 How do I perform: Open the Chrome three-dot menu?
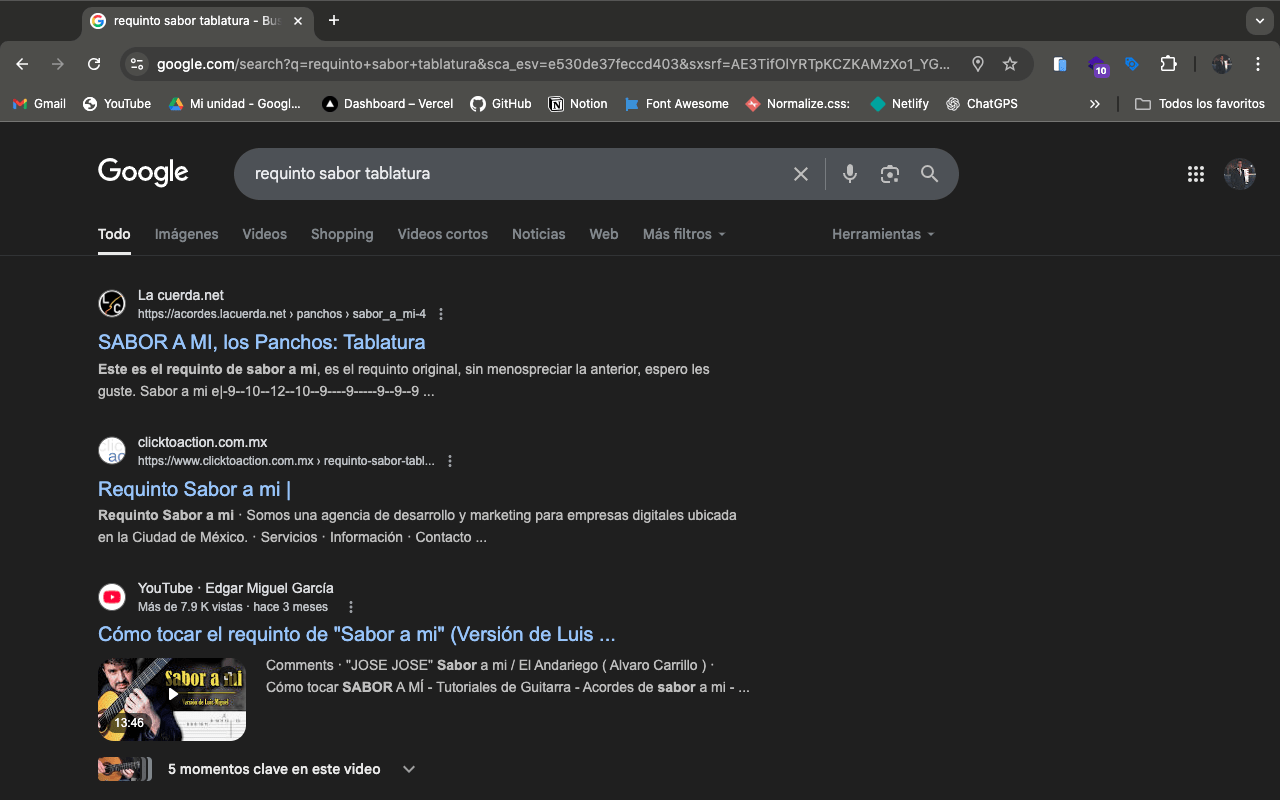point(1258,64)
